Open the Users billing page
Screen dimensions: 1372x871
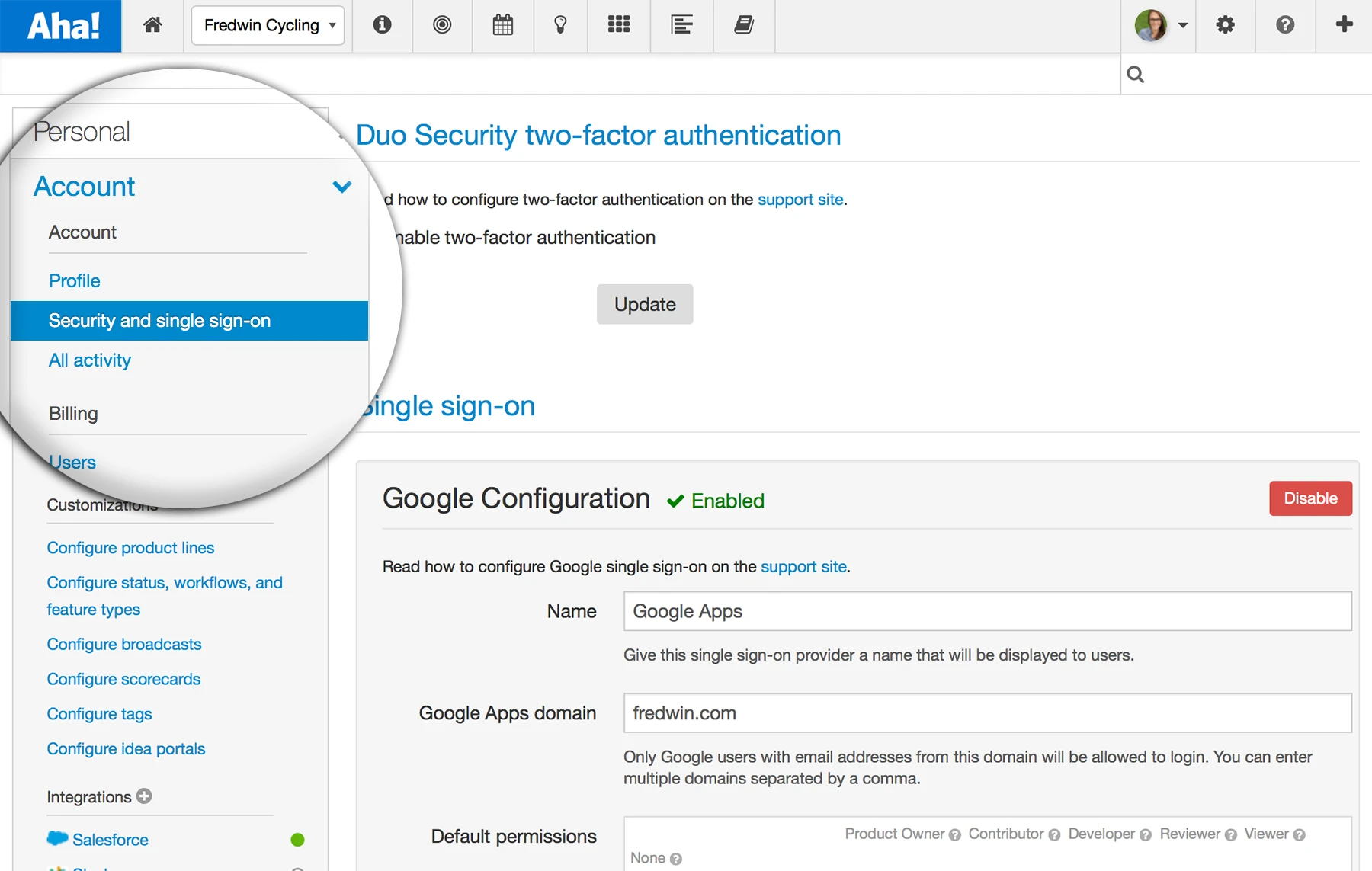click(72, 463)
